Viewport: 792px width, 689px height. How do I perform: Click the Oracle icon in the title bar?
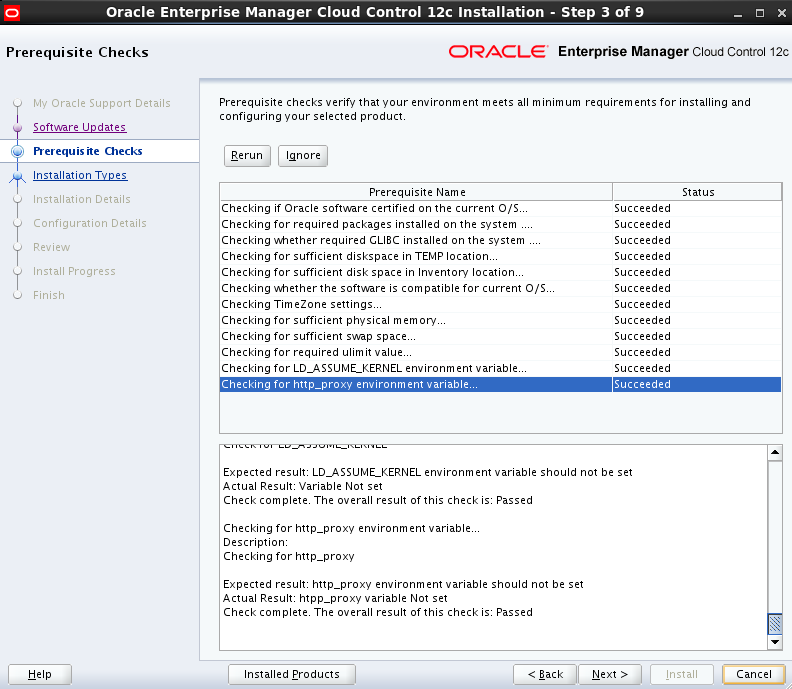click(12, 12)
